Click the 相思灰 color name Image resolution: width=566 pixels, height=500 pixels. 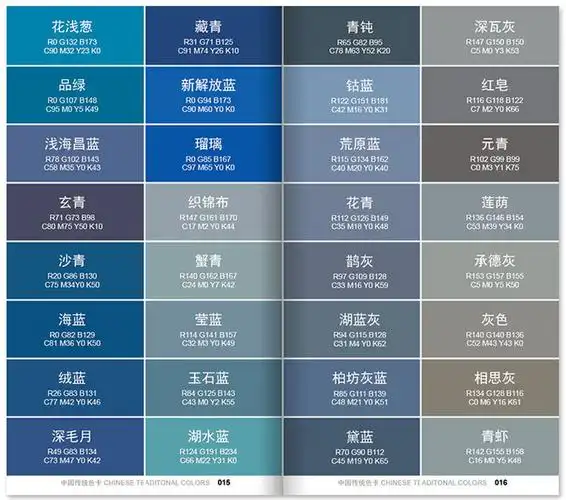pos(495,378)
